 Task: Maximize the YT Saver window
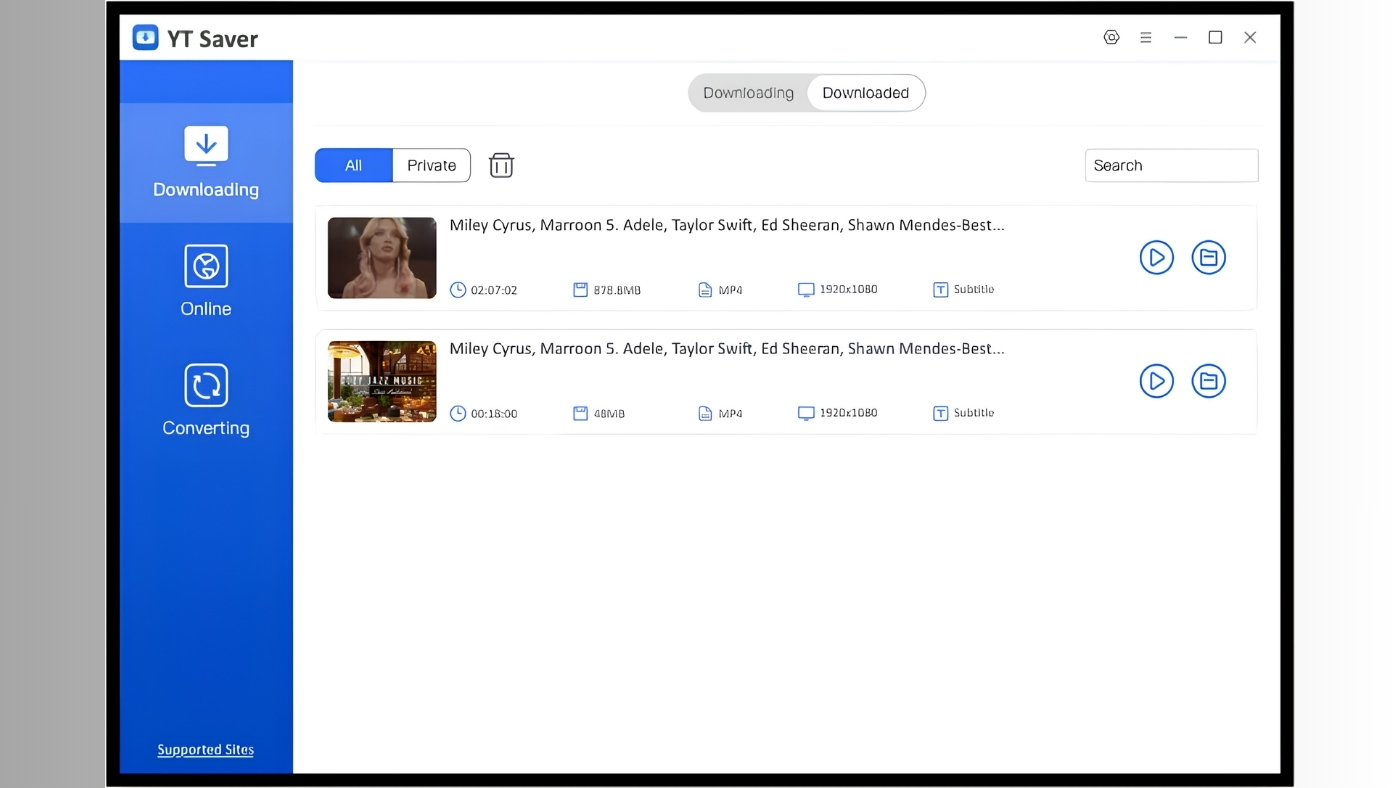[1215, 38]
